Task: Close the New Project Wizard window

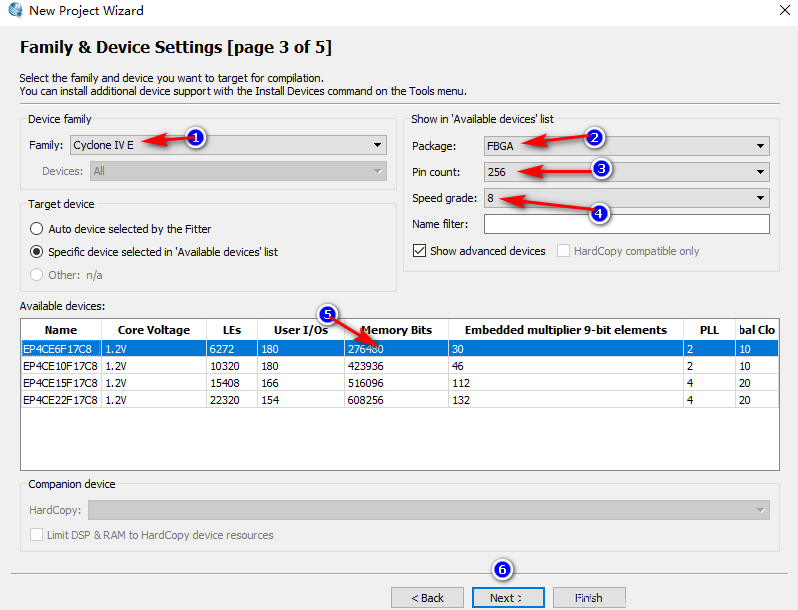Action: coord(781,11)
